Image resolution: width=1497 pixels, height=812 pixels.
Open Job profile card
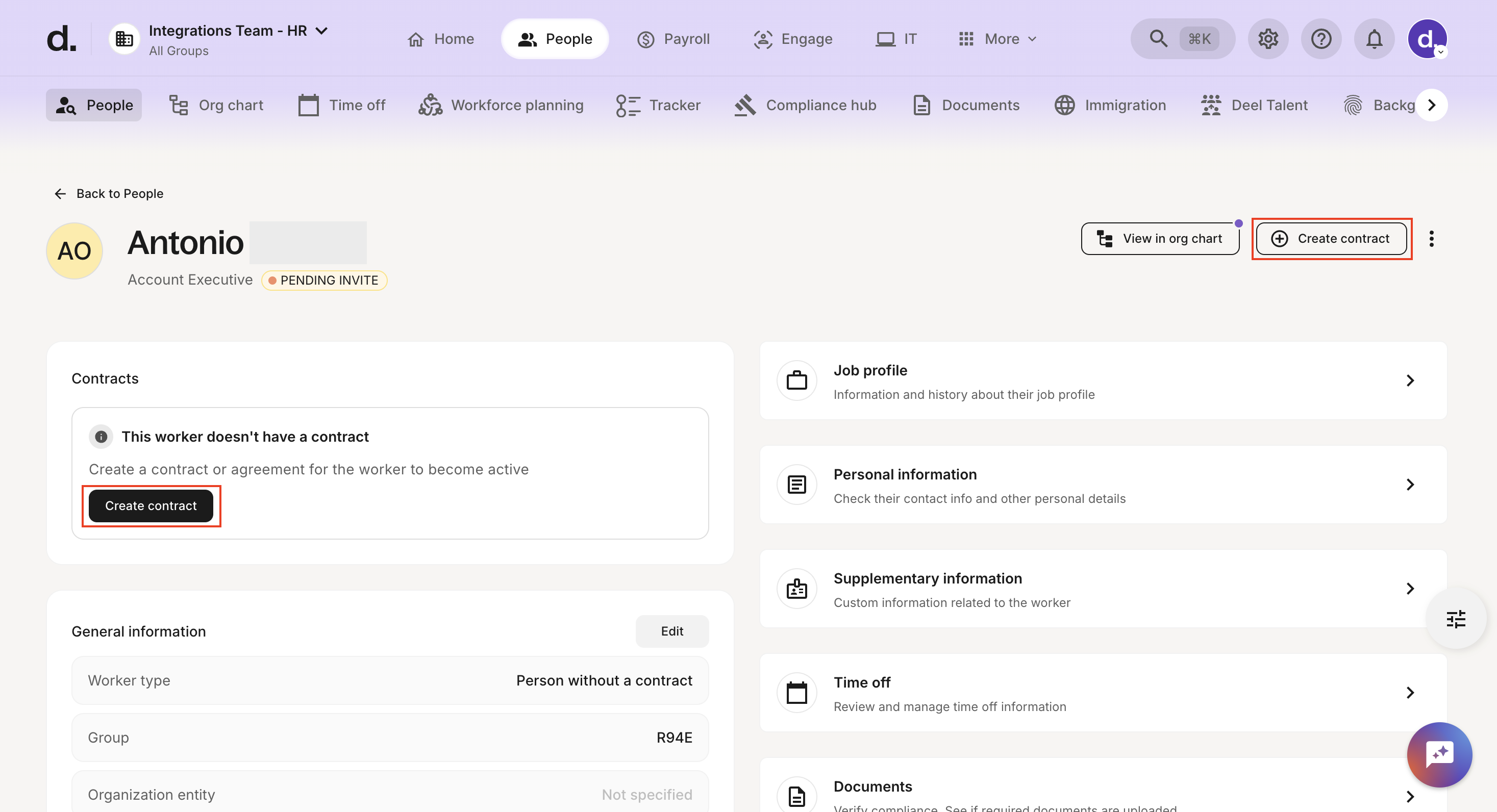(x=1103, y=381)
